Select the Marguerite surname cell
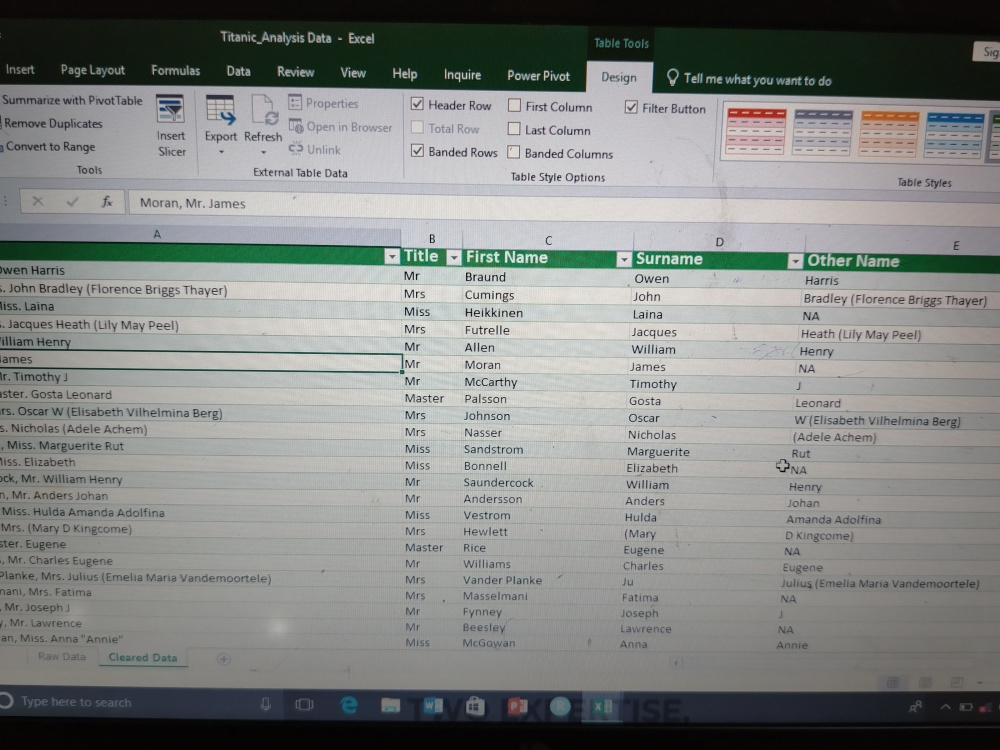 point(708,452)
